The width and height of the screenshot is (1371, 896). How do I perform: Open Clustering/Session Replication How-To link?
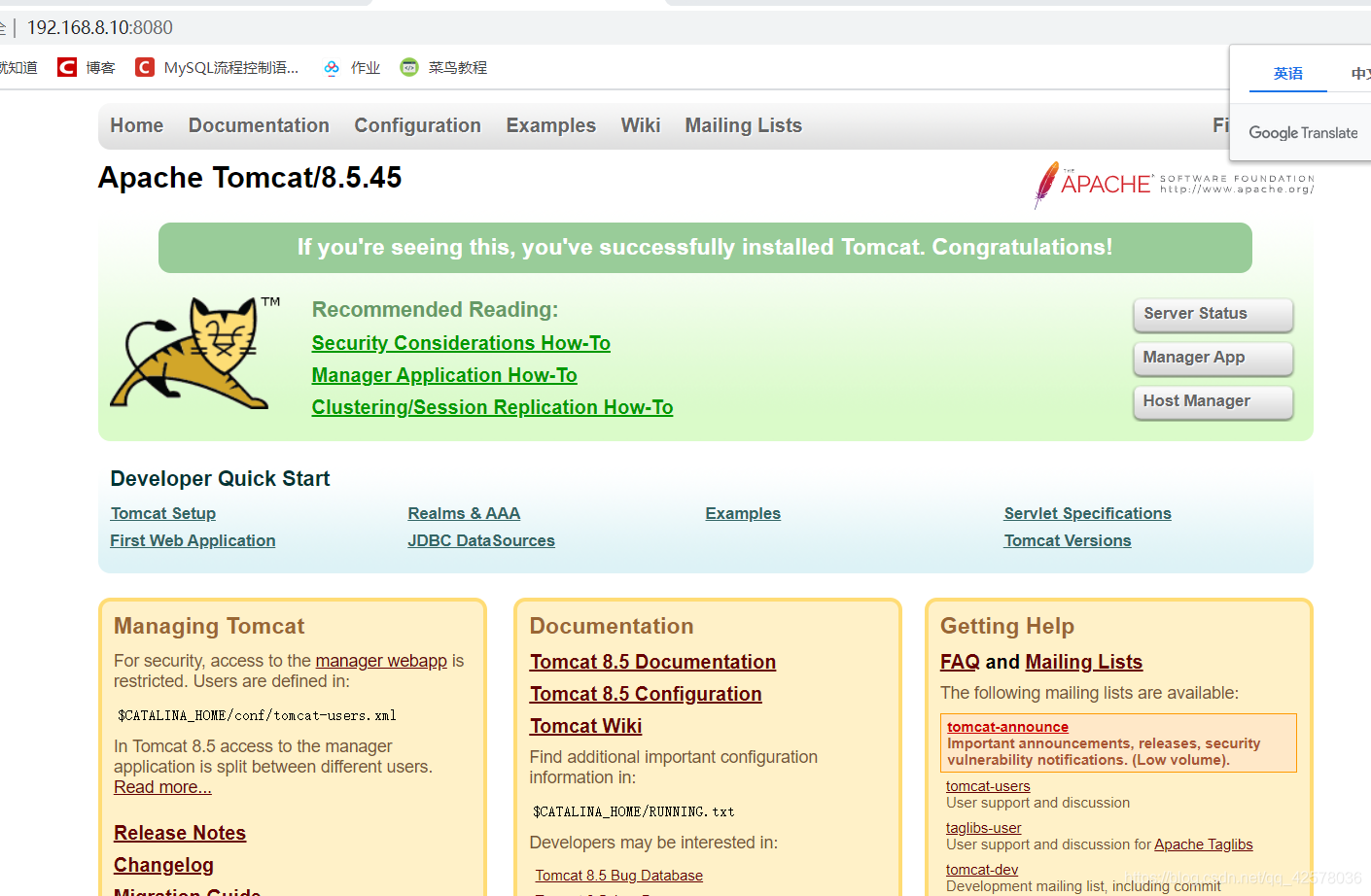tap(492, 407)
